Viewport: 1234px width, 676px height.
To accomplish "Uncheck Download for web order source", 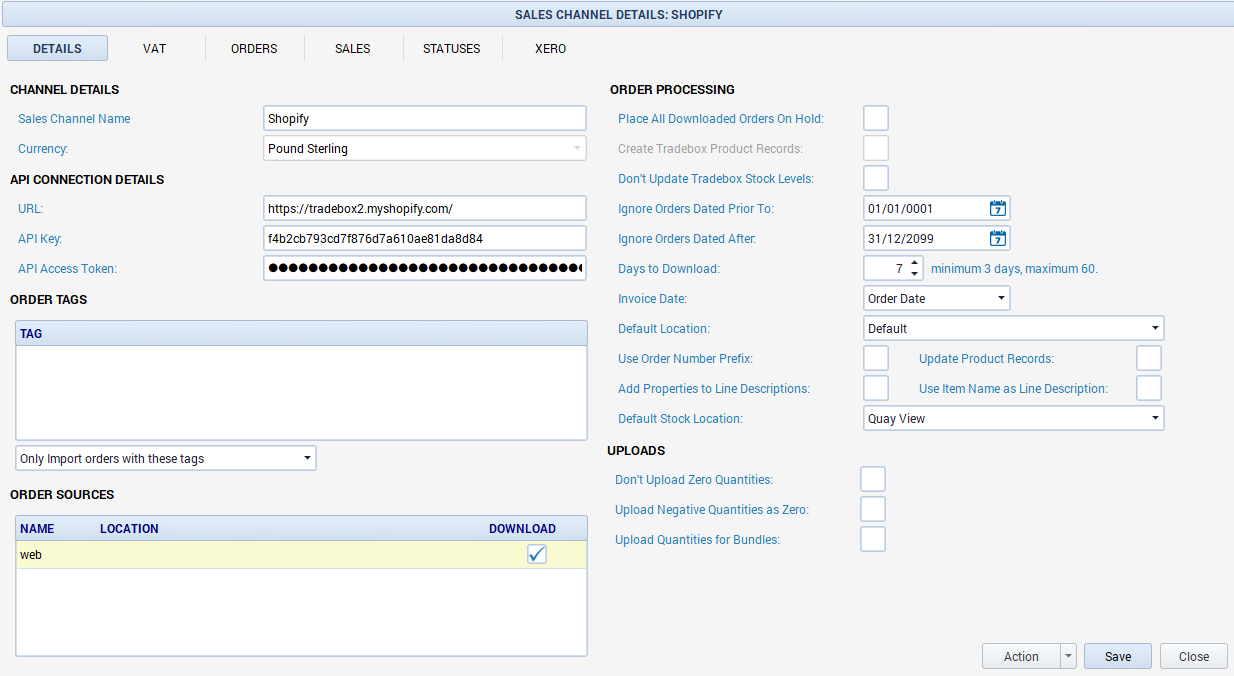I will [x=537, y=554].
